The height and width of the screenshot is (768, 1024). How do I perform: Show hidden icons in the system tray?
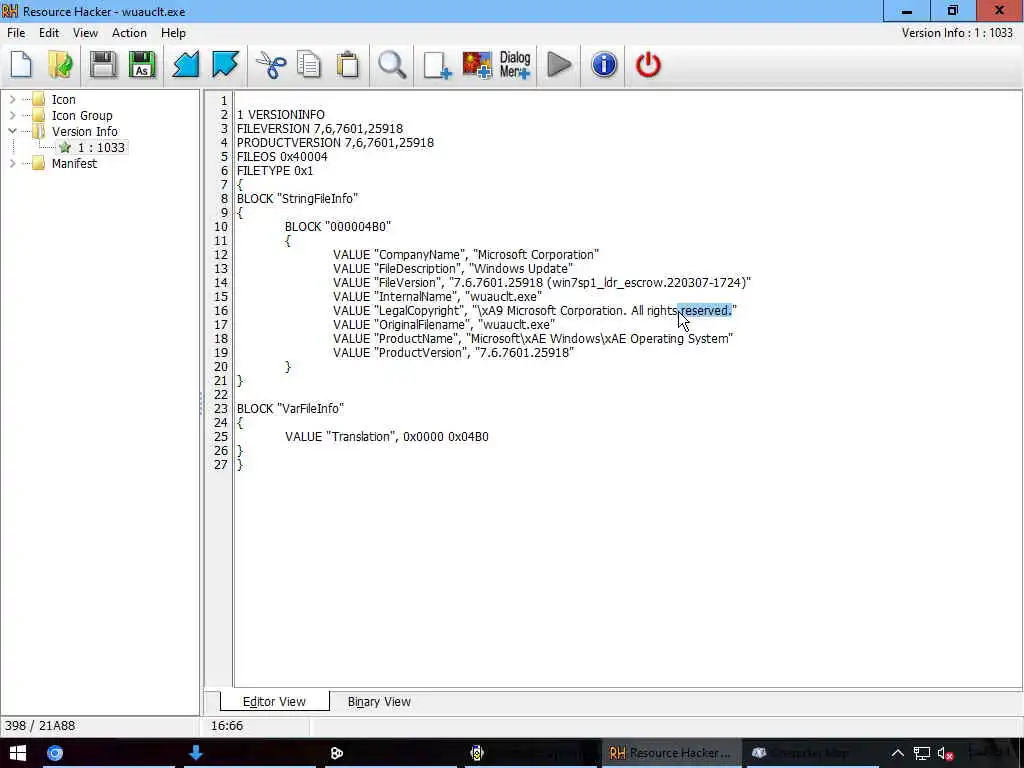[x=898, y=753]
